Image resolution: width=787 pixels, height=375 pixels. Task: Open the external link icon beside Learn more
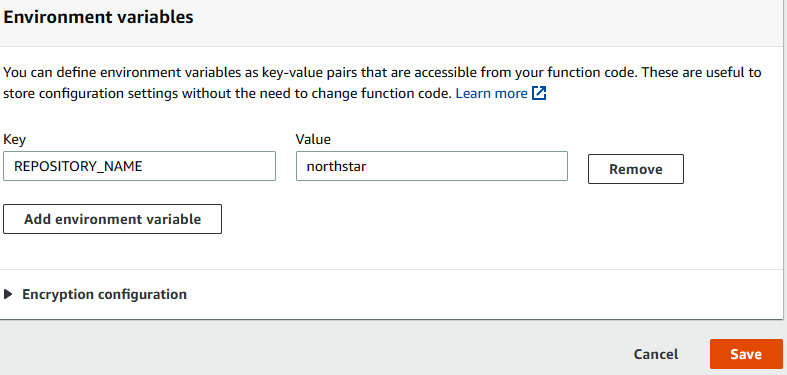point(539,93)
